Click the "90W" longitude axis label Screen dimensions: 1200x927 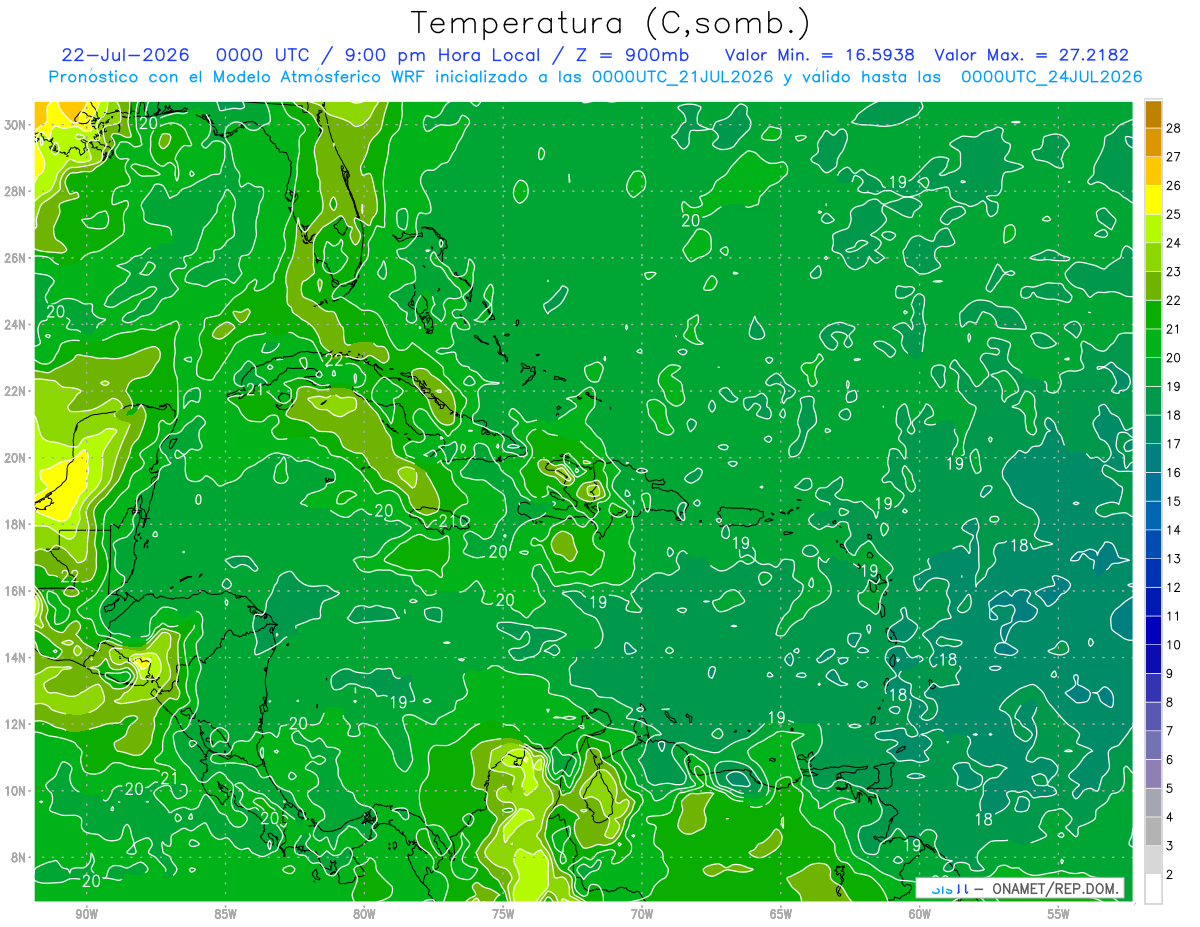[x=87, y=914]
